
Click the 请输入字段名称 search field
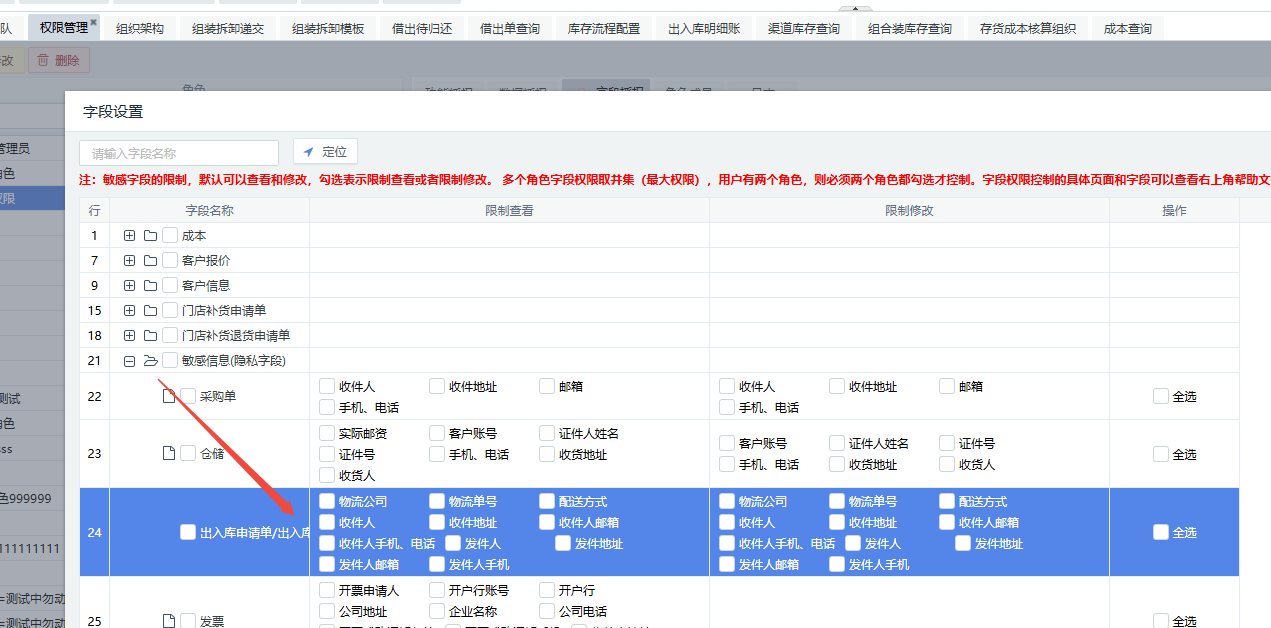(x=179, y=153)
